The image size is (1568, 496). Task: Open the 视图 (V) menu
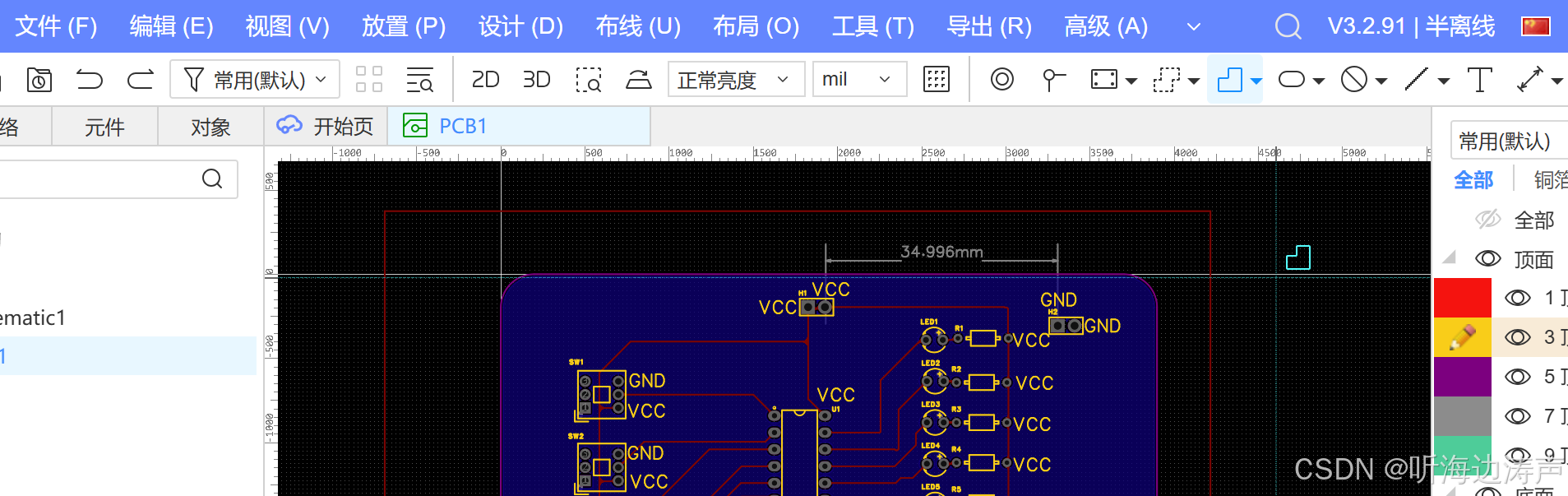click(287, 26)
